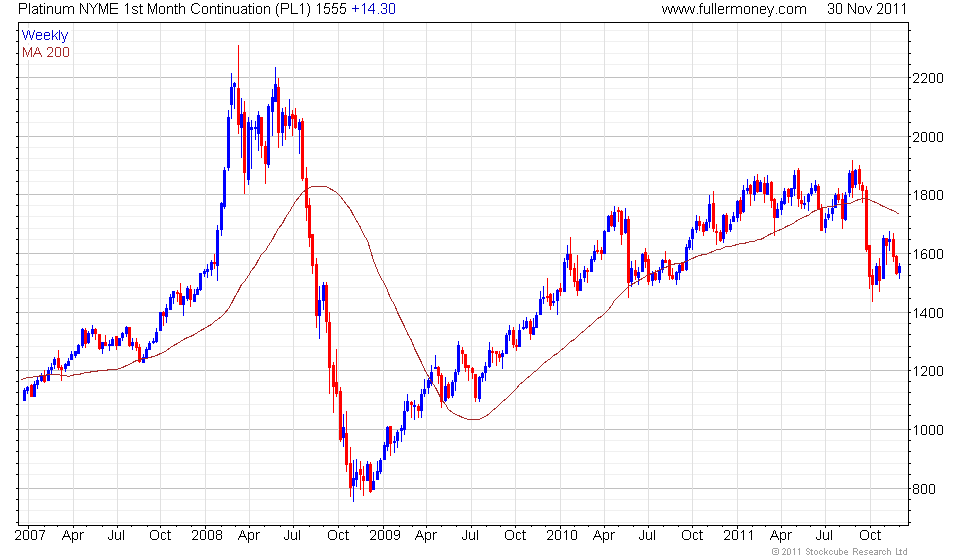The height and width of the screenshot is (560, 960).
Task: Click the '2011' year label on time axis
Action: (738, 536)
